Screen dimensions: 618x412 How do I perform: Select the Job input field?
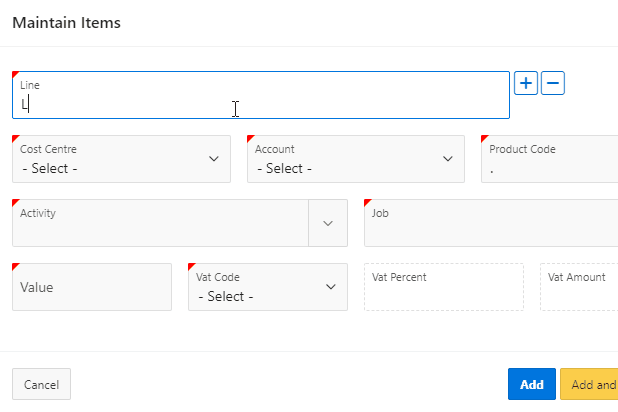(x=491, y=223)
